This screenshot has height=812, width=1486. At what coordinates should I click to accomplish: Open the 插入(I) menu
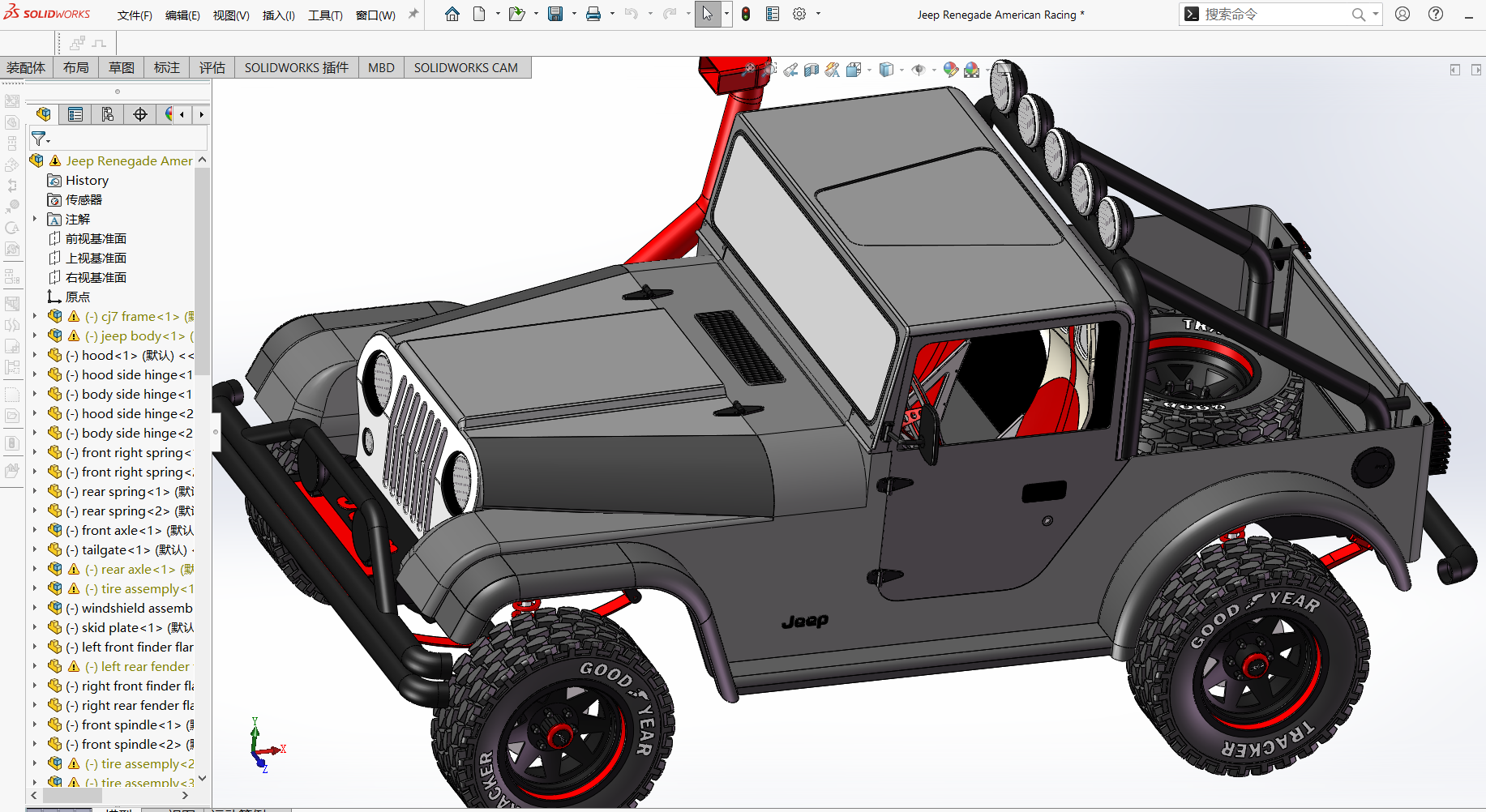(279, 15)
